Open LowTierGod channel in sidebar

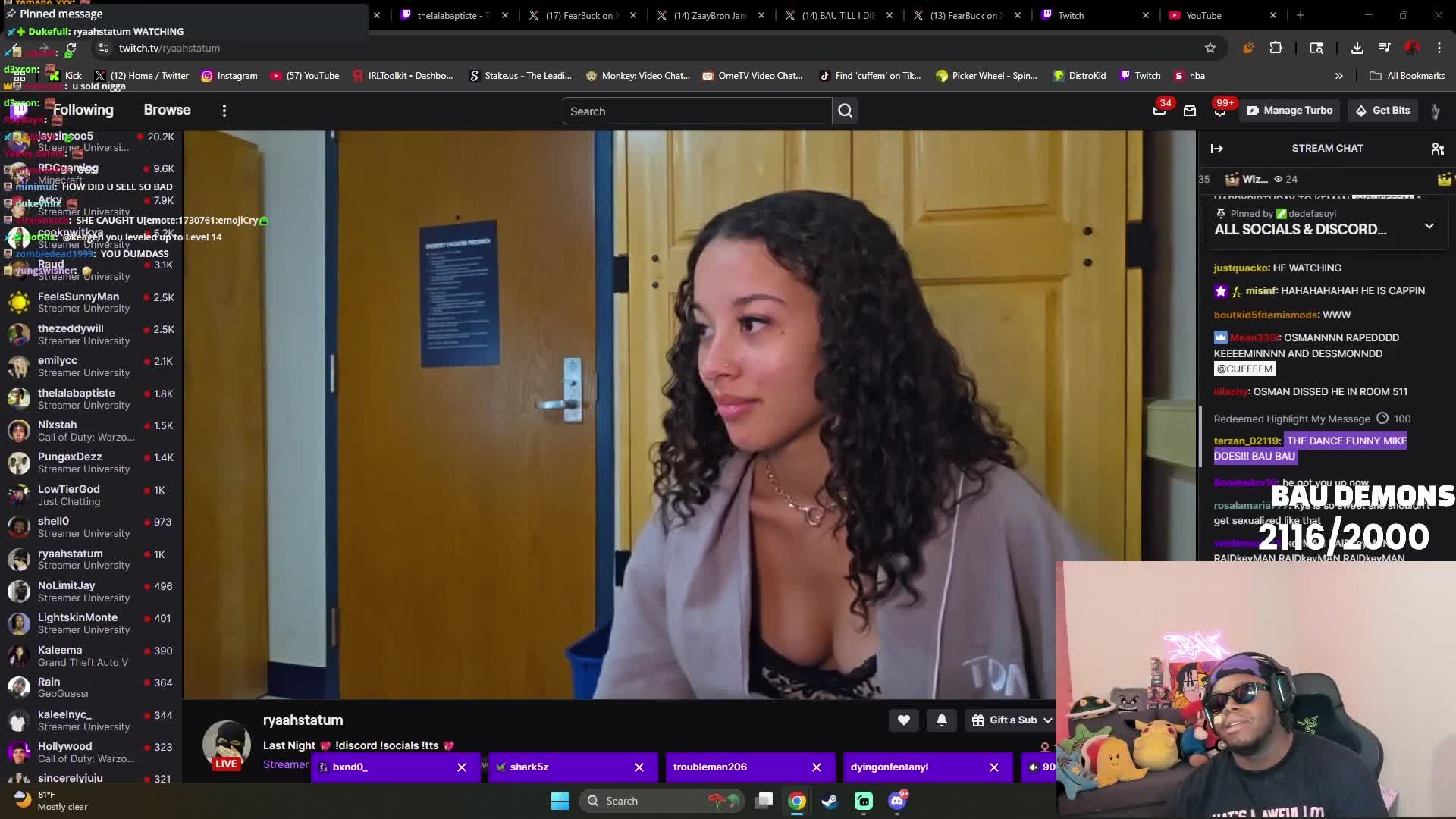(x=91, y=495)
